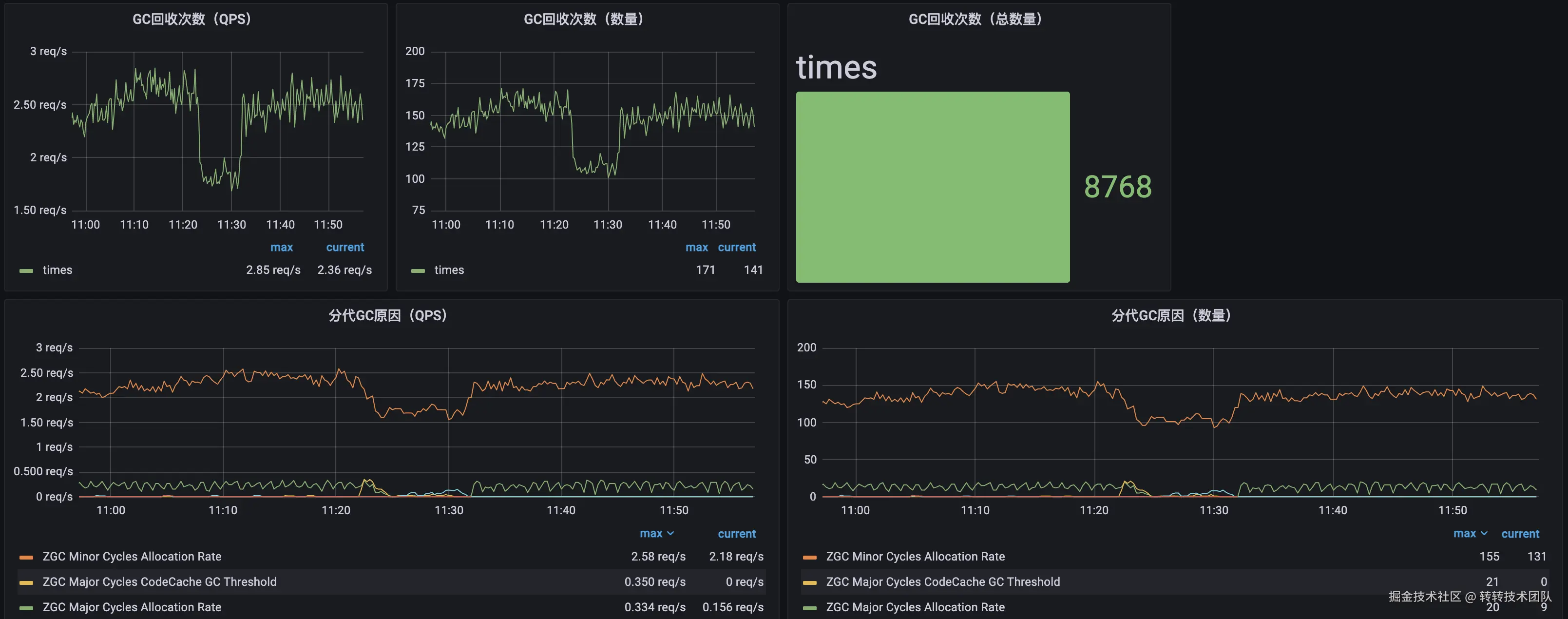The image size is (1568, 619).
Task: Click the 分代GC原因（数量）panel title
Action: (1171, 315)
